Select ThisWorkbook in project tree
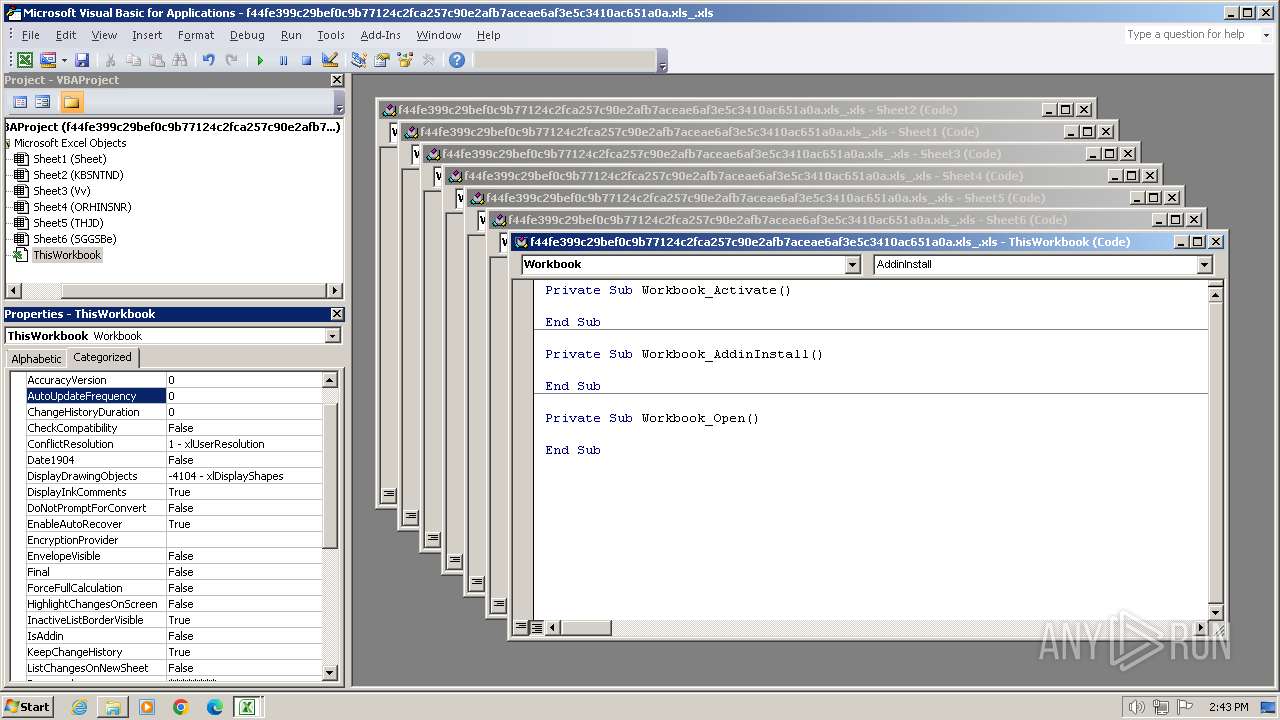The height and width of the screenshot is (720, 1280). 67,255
